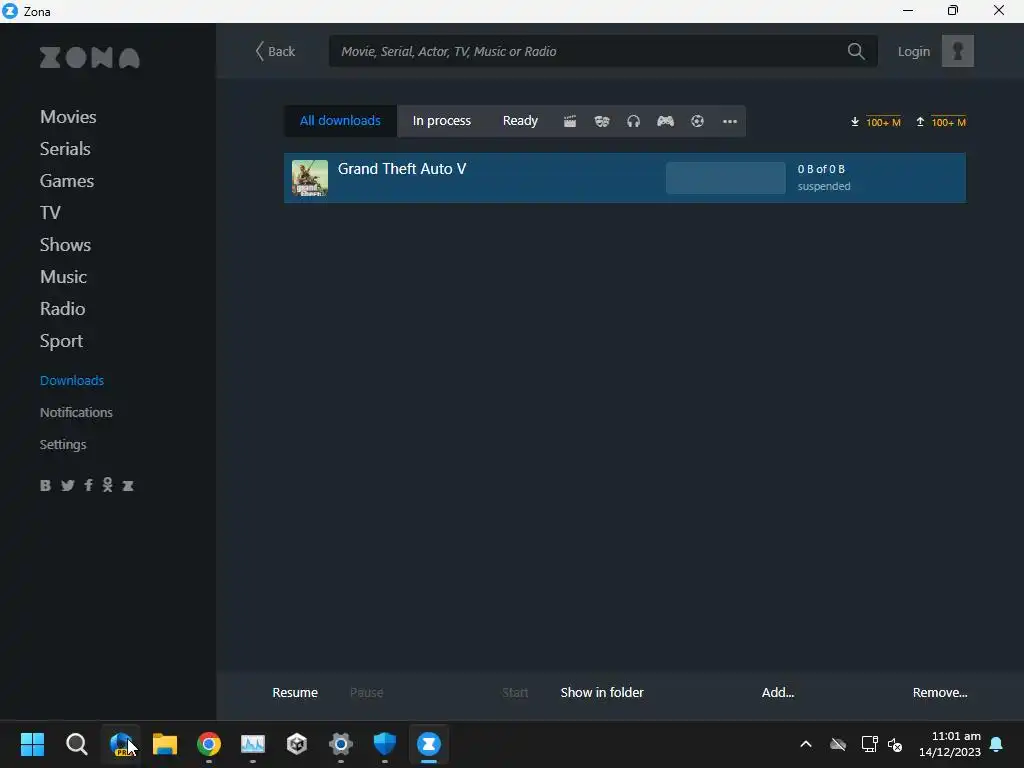
Task: Click the user avatar icon
Action: (x=957, y=51)
